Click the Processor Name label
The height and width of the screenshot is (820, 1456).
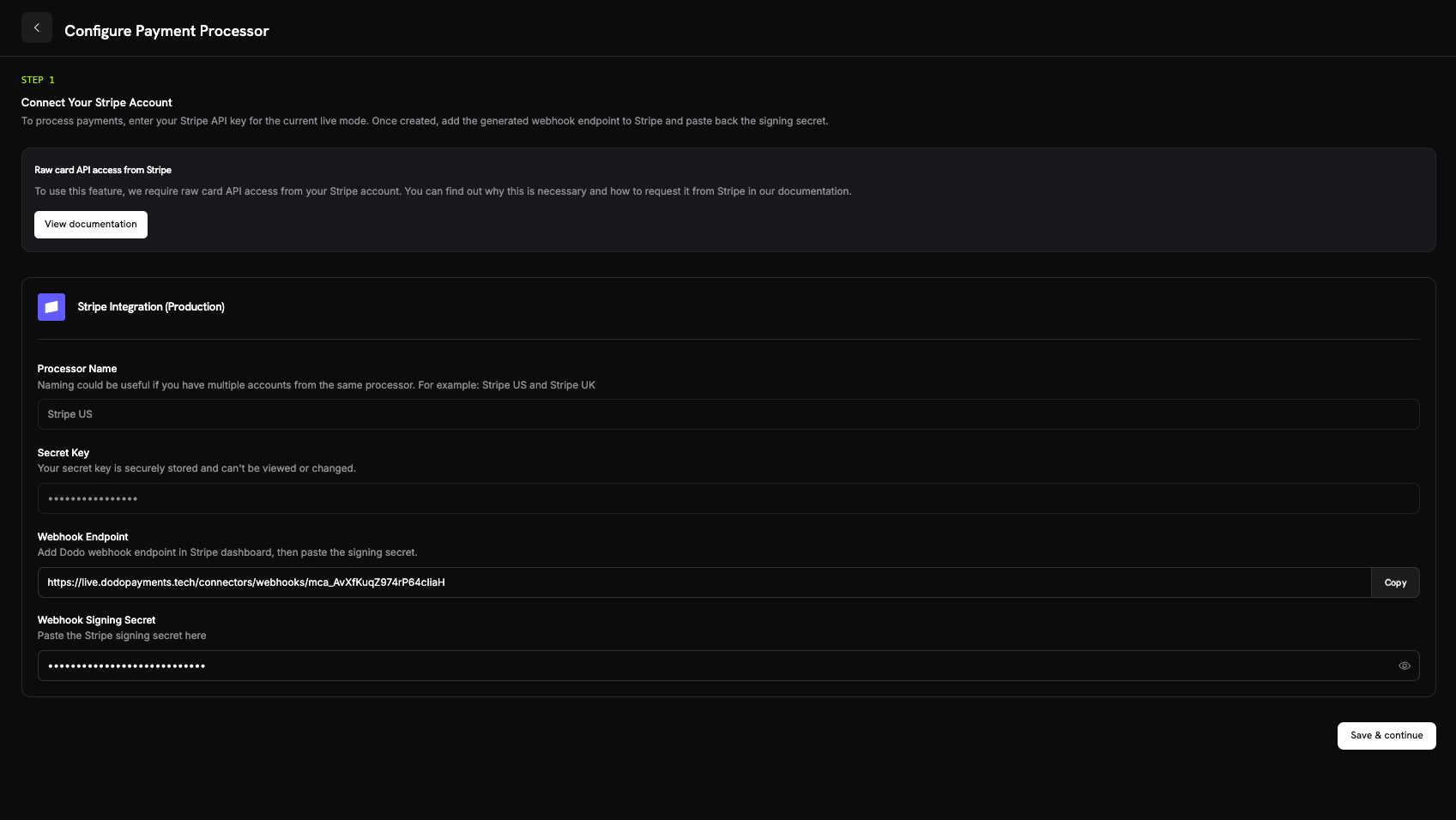coord(77,369)
